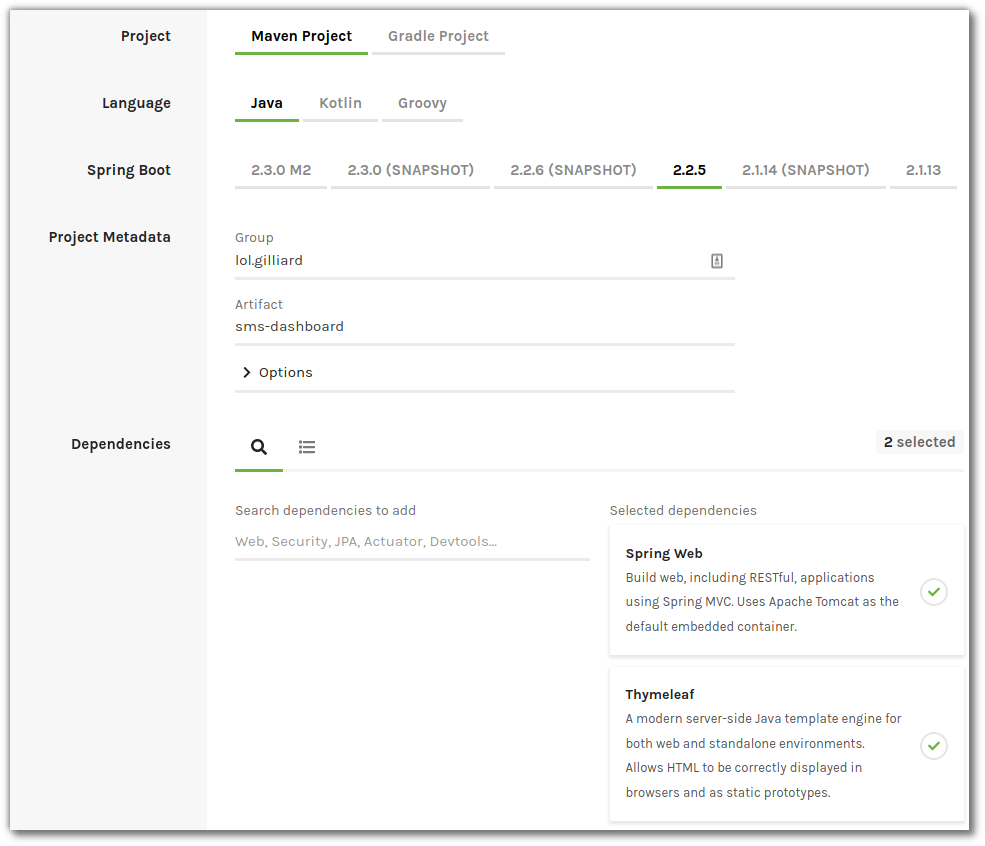Select Groovy language
This screenshot has height=846, width=985.
click(422, 102)
